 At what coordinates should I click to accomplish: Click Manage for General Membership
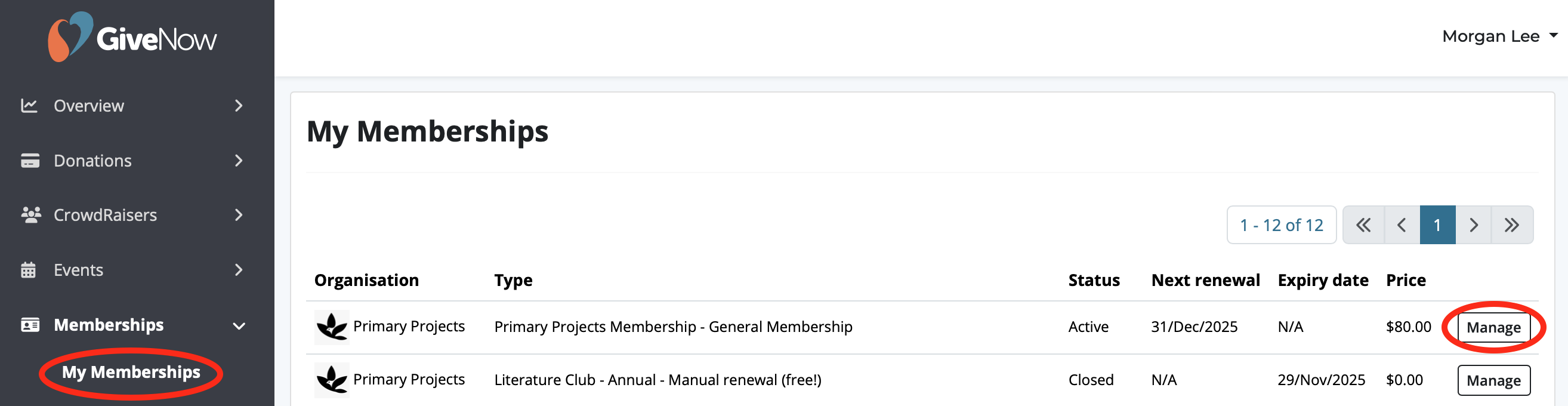(1495, 327)
